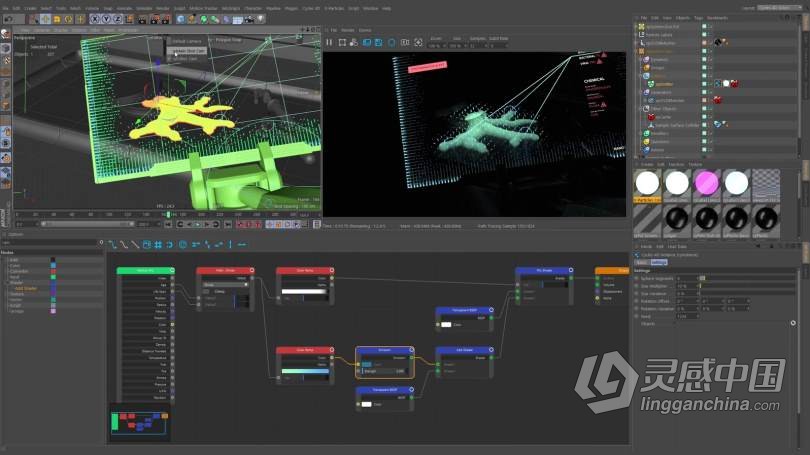Click the red Record Active Objects keyframe icon
This screenshot has height=455, width=810.
[240, 224]
